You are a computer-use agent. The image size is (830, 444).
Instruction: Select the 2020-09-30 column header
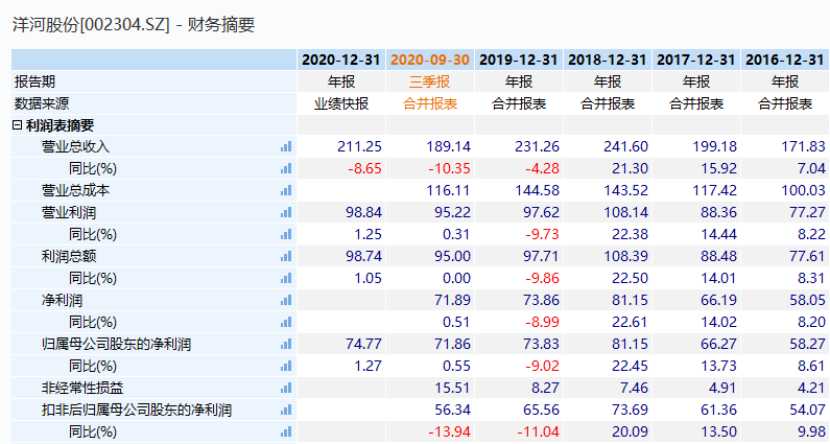click(x=430, y=60)
